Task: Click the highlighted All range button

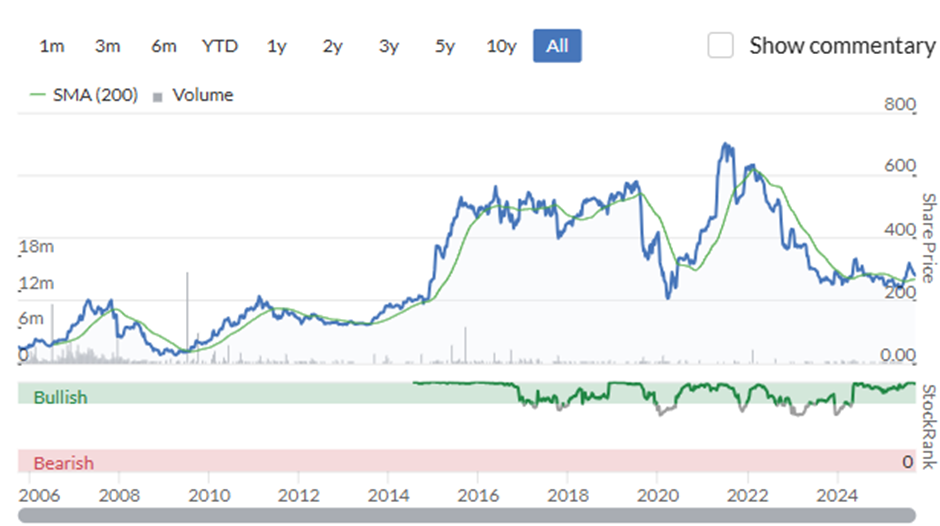Action: 557,46
